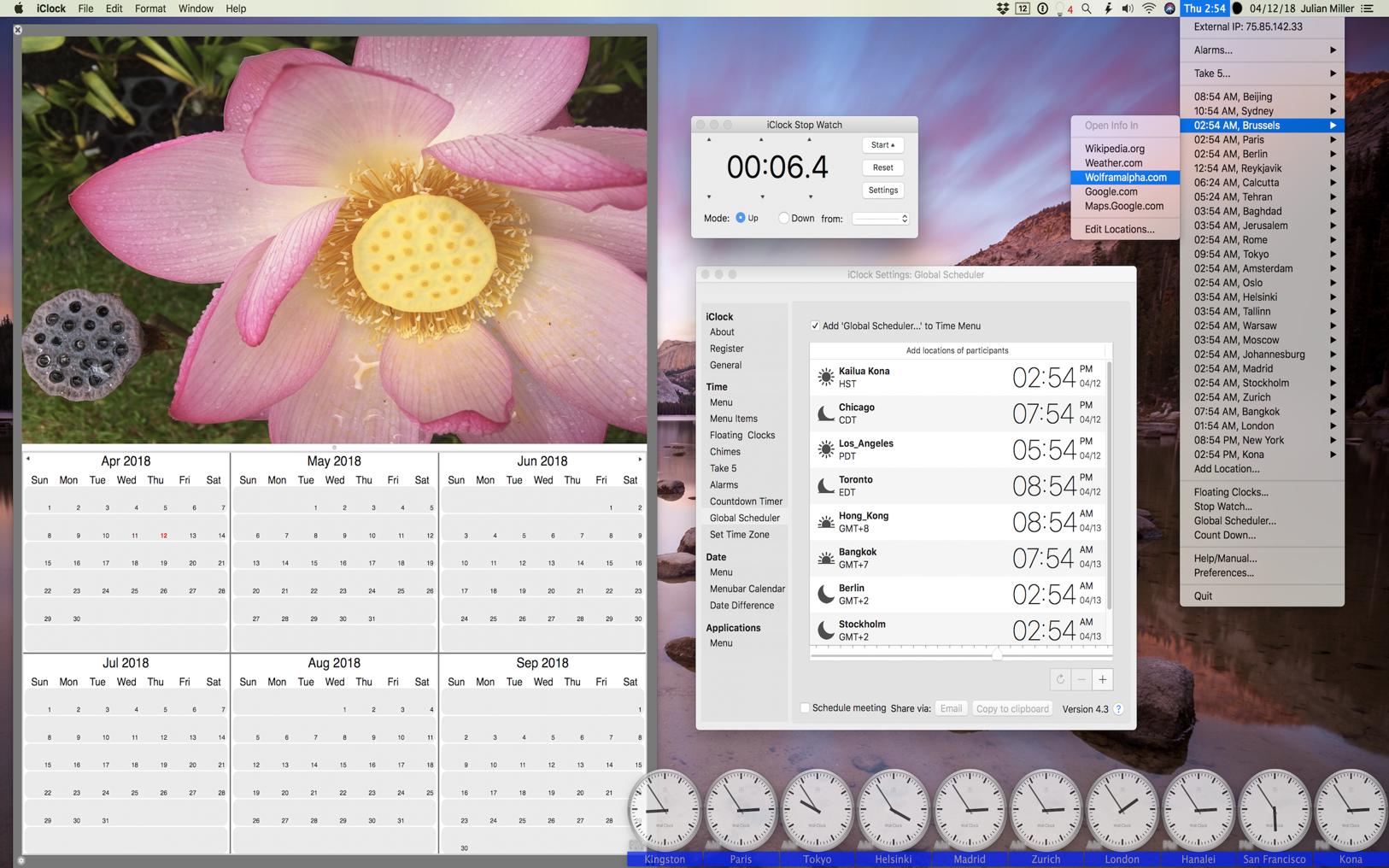Click the Start button in Stop Watch
Viewport: 1389px width, 868px height.
882,145
